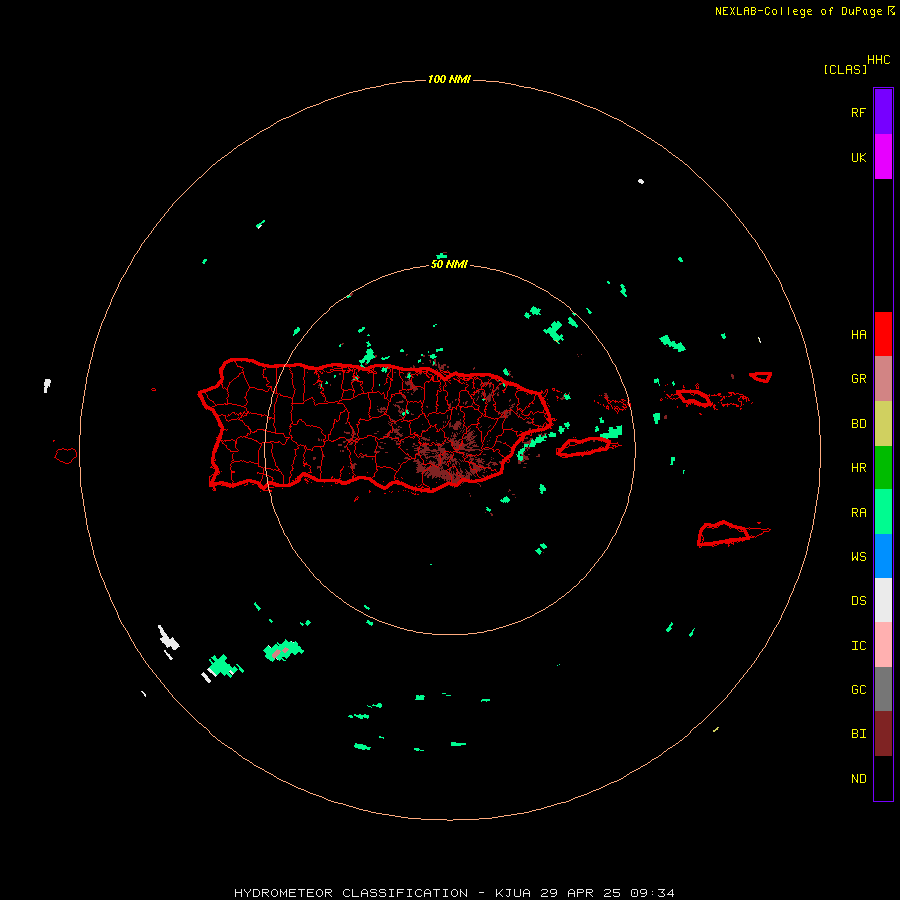The width and height of the screenshot is (900, 900).
Task: Pick the RA light green legend swatch
Action: coord(883,512)
